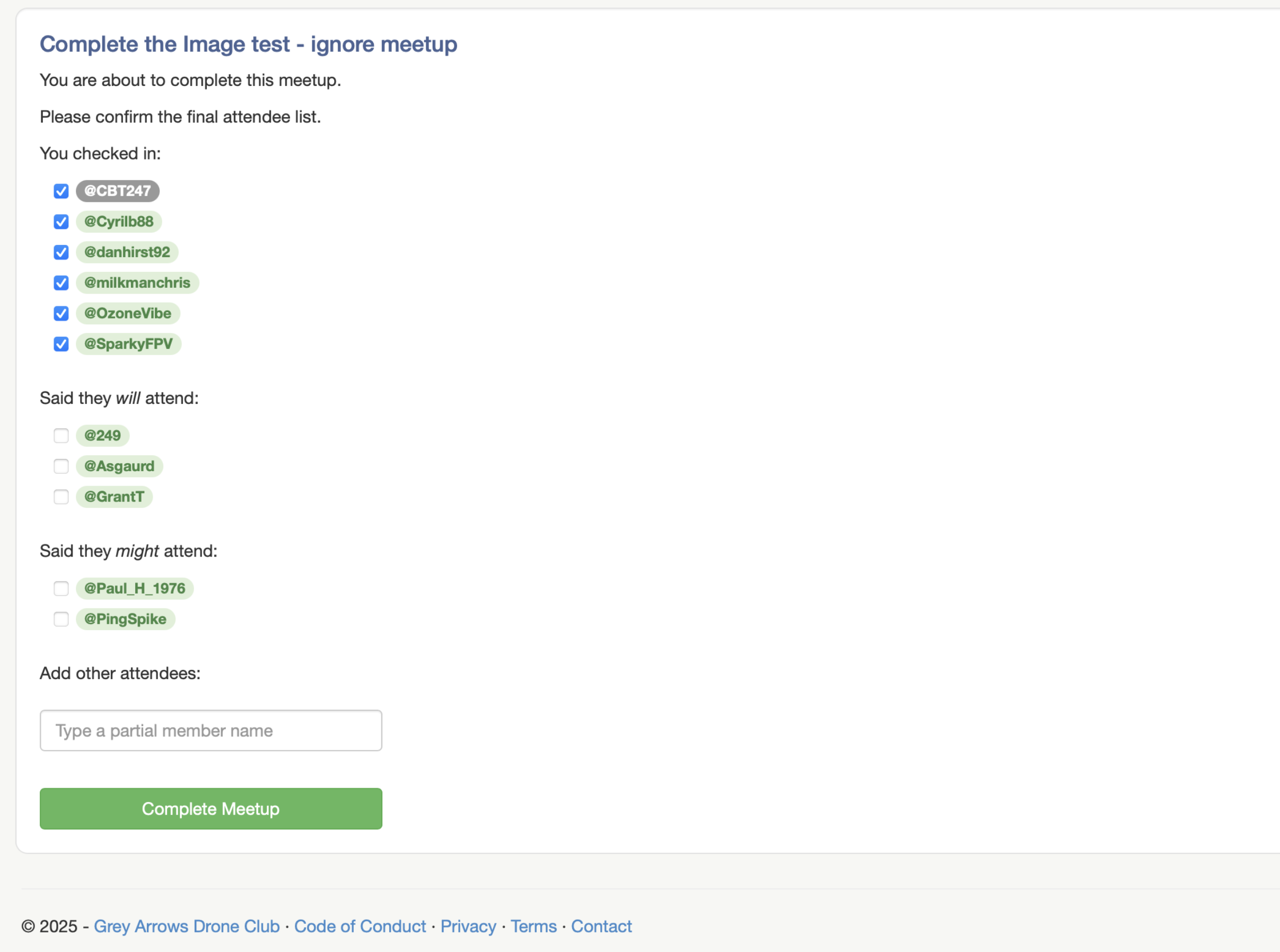Open the Code of Conduct link
1280x952 pixels.
tap(360, 926)
